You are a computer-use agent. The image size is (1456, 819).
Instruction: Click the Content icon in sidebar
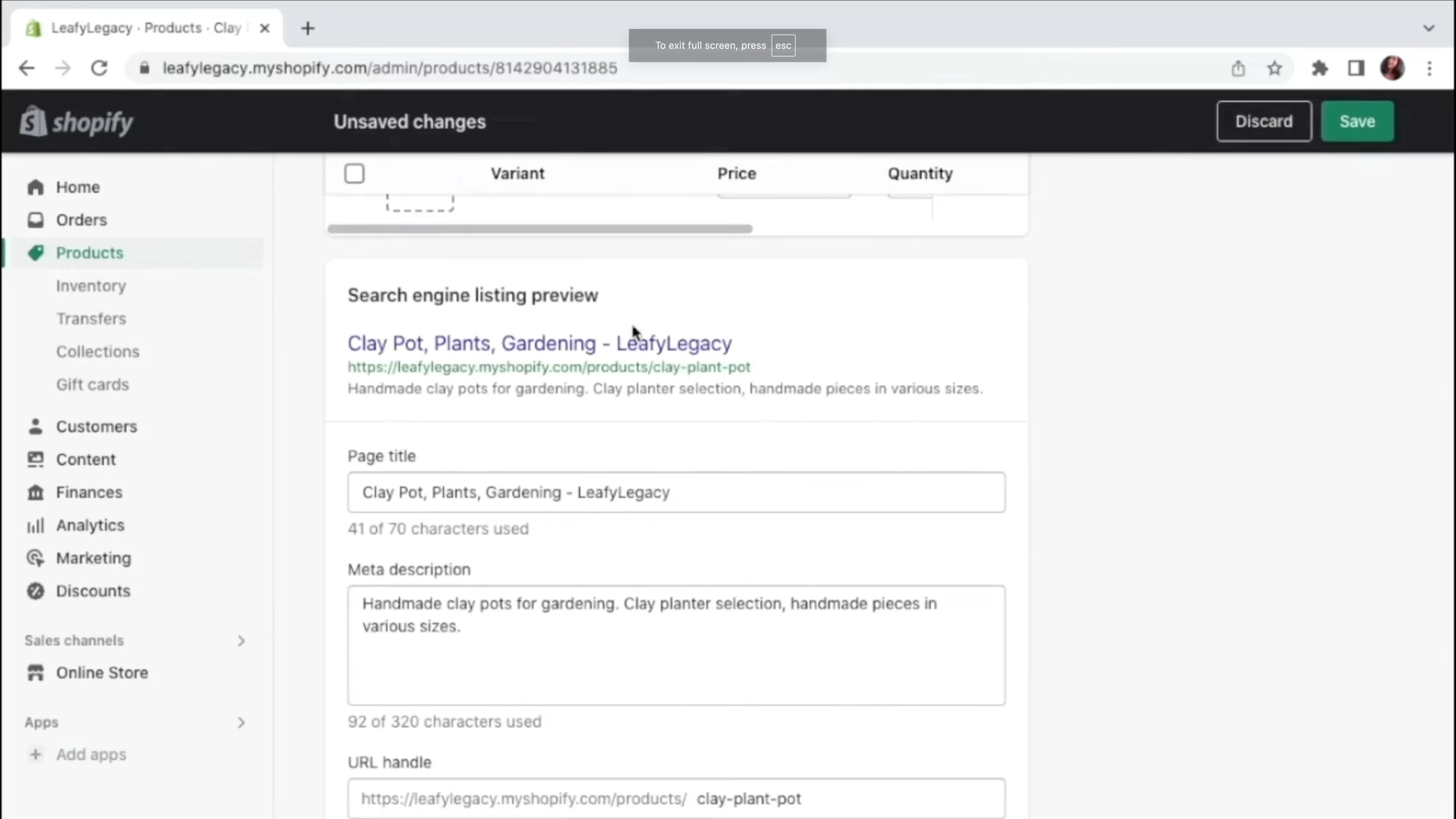pos(35,460)
